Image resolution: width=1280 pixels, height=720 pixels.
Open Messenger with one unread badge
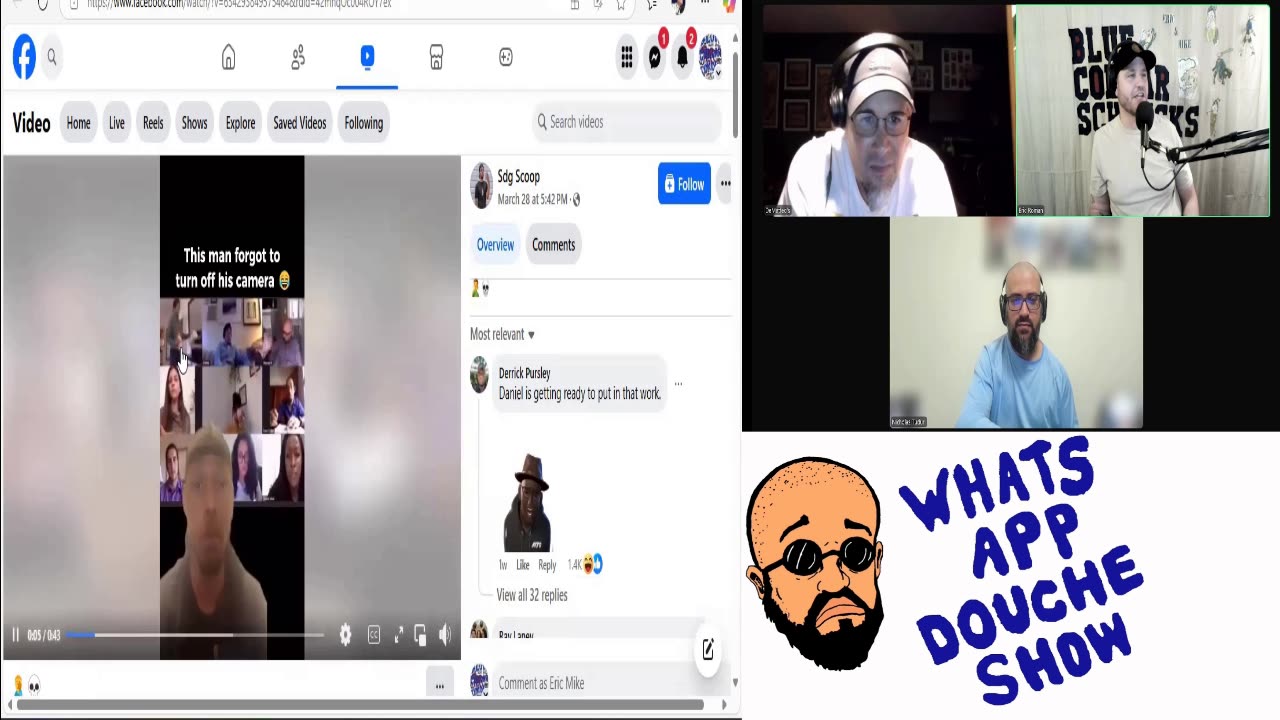click(655, 57)
